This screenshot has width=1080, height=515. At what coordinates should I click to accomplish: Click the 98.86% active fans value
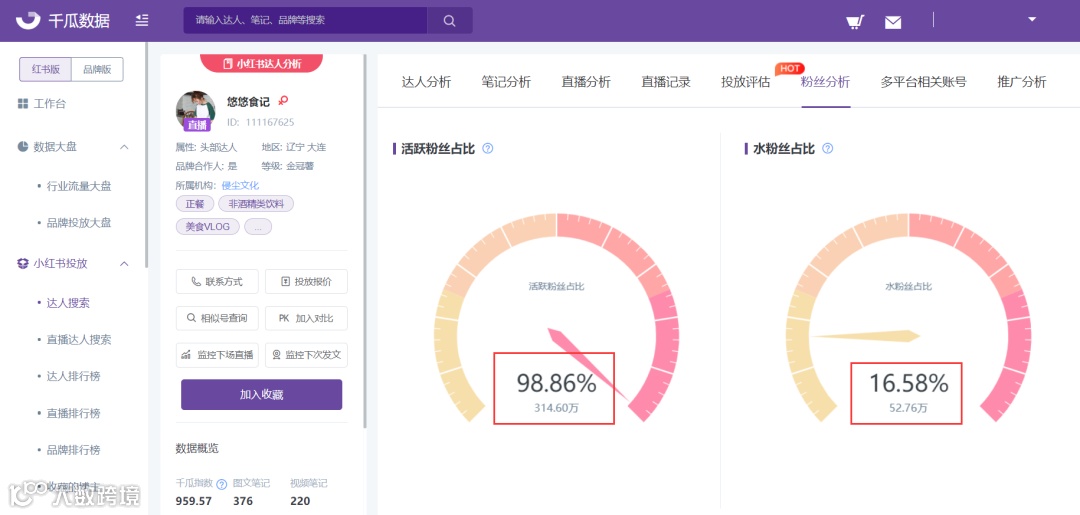tap(557, 383)
